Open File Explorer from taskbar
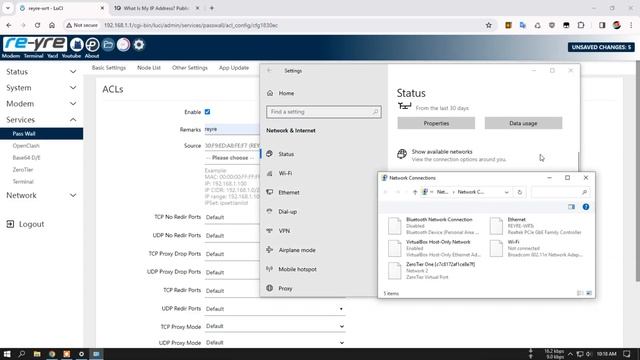The width and height of the screenshot is (640, 360). [37, 354]
